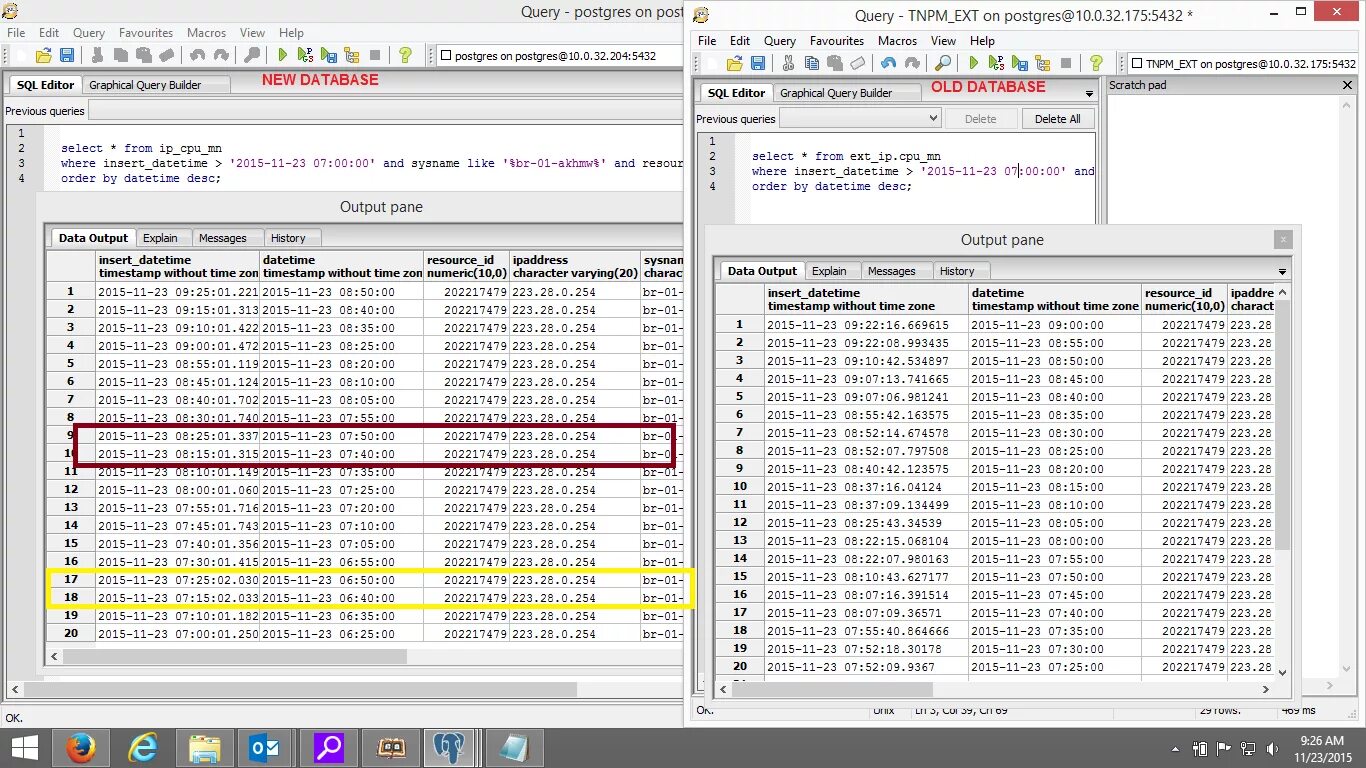Click the Cut scissors icon in TNPM_EXT window
1366x768 pixels.
tap(788, 63)
